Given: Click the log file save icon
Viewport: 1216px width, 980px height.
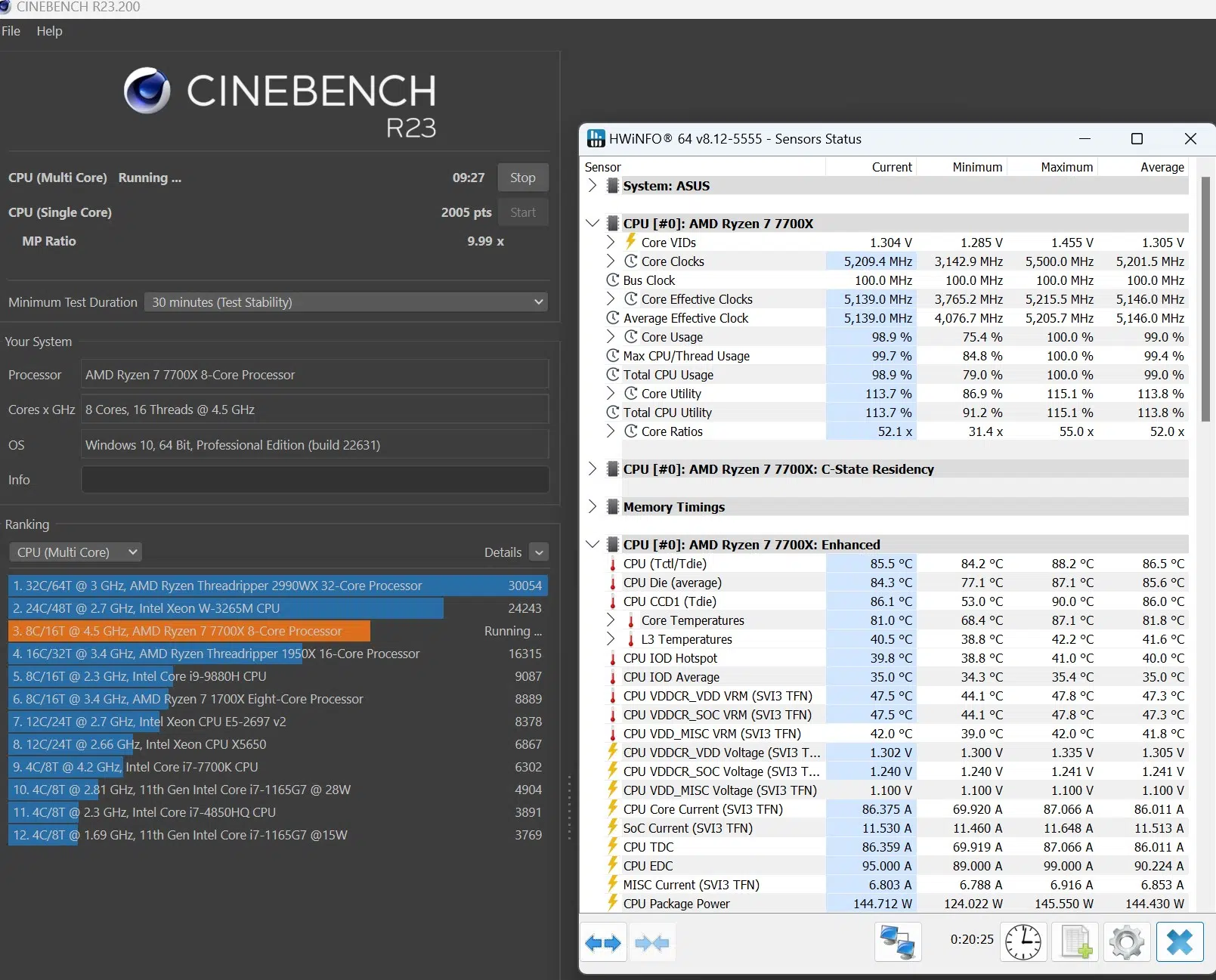Looking at the screenshot, I should click(1076, 942).
